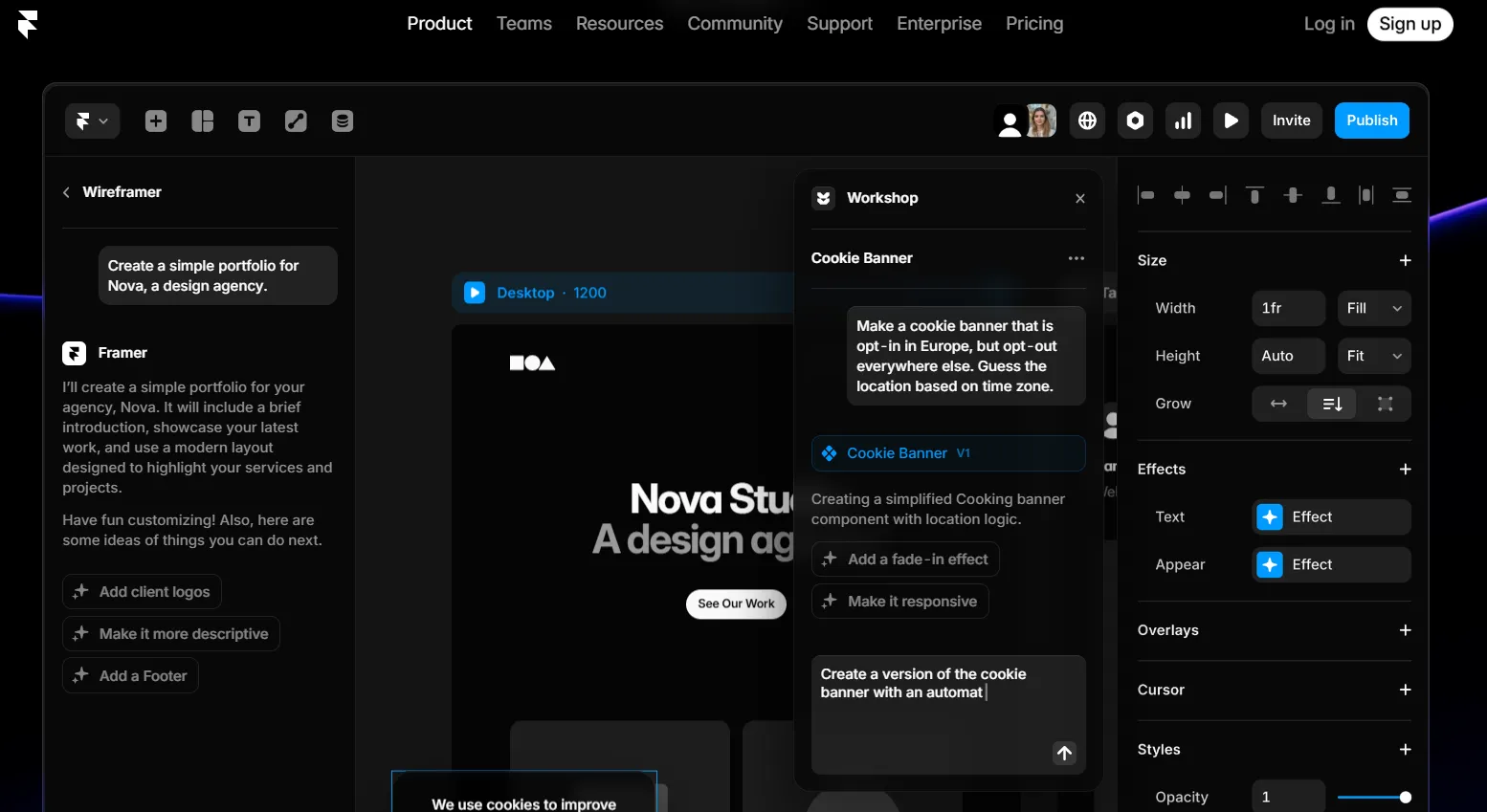
Task: Click the Insert plus toolbar icon
Action: [156, 121]
